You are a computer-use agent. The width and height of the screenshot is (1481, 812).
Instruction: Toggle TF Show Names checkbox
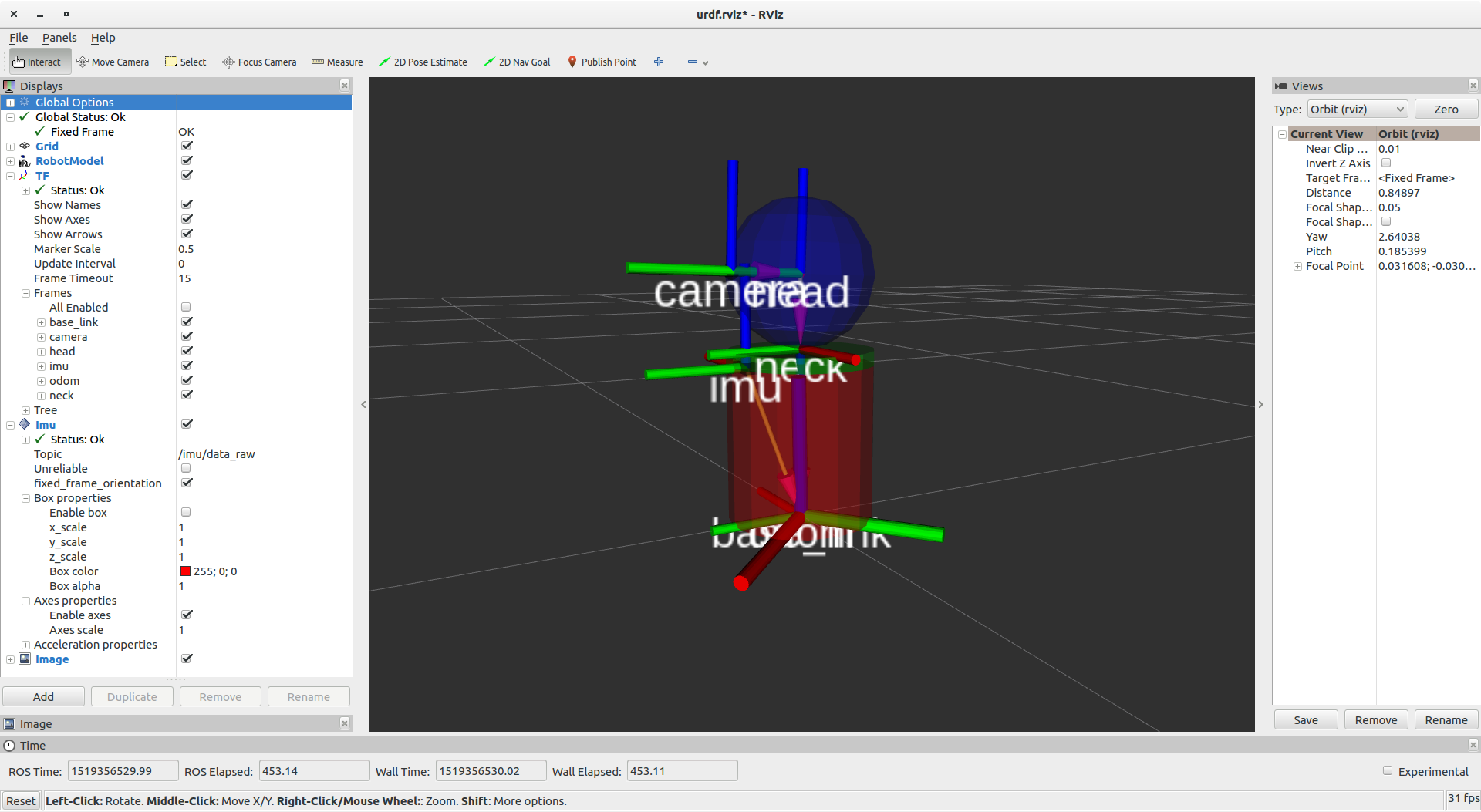(x=187, y=204)
